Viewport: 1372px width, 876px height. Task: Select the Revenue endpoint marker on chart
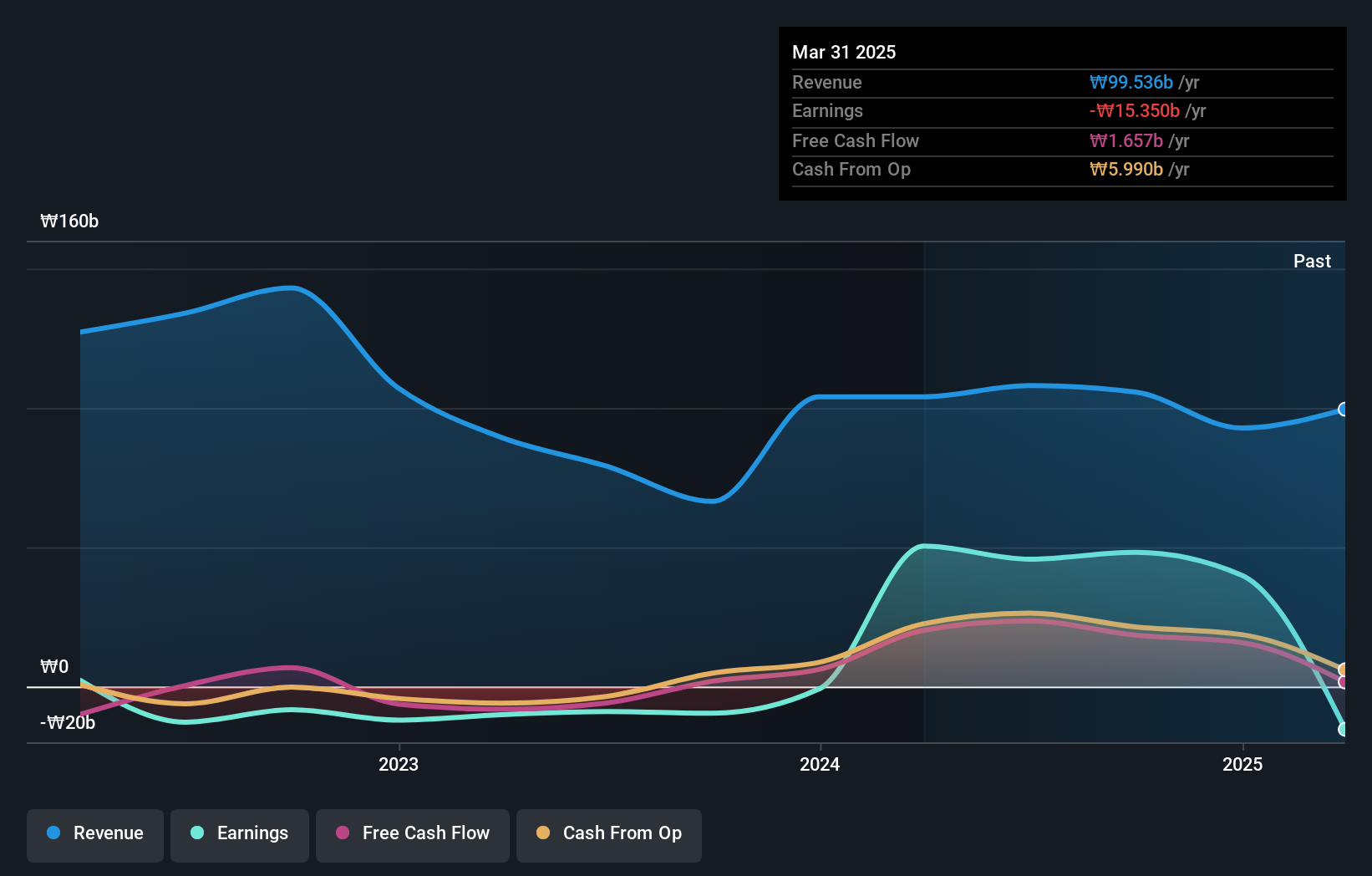click(1343, 410)
